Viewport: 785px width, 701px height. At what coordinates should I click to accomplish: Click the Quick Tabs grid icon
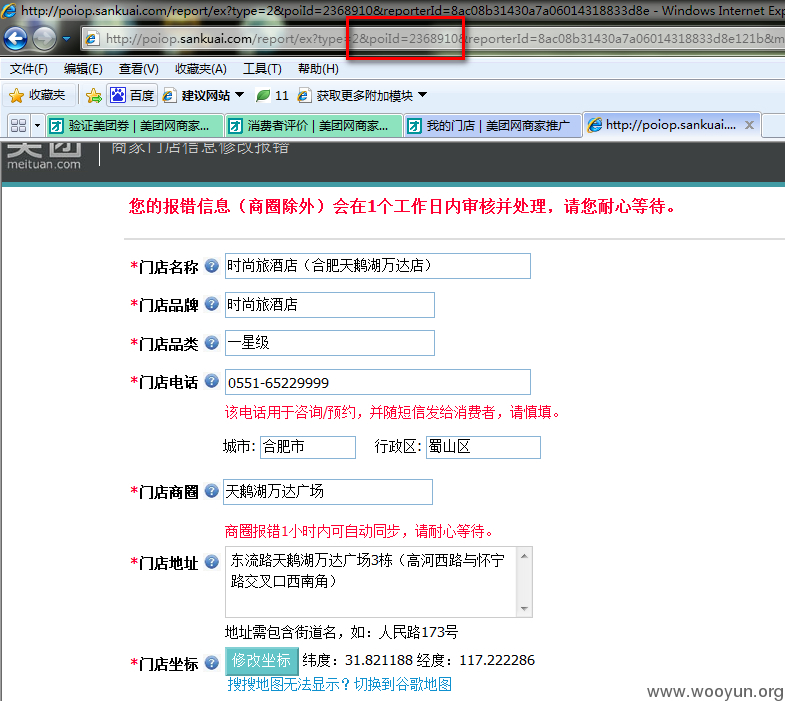[x=19, y=125]
